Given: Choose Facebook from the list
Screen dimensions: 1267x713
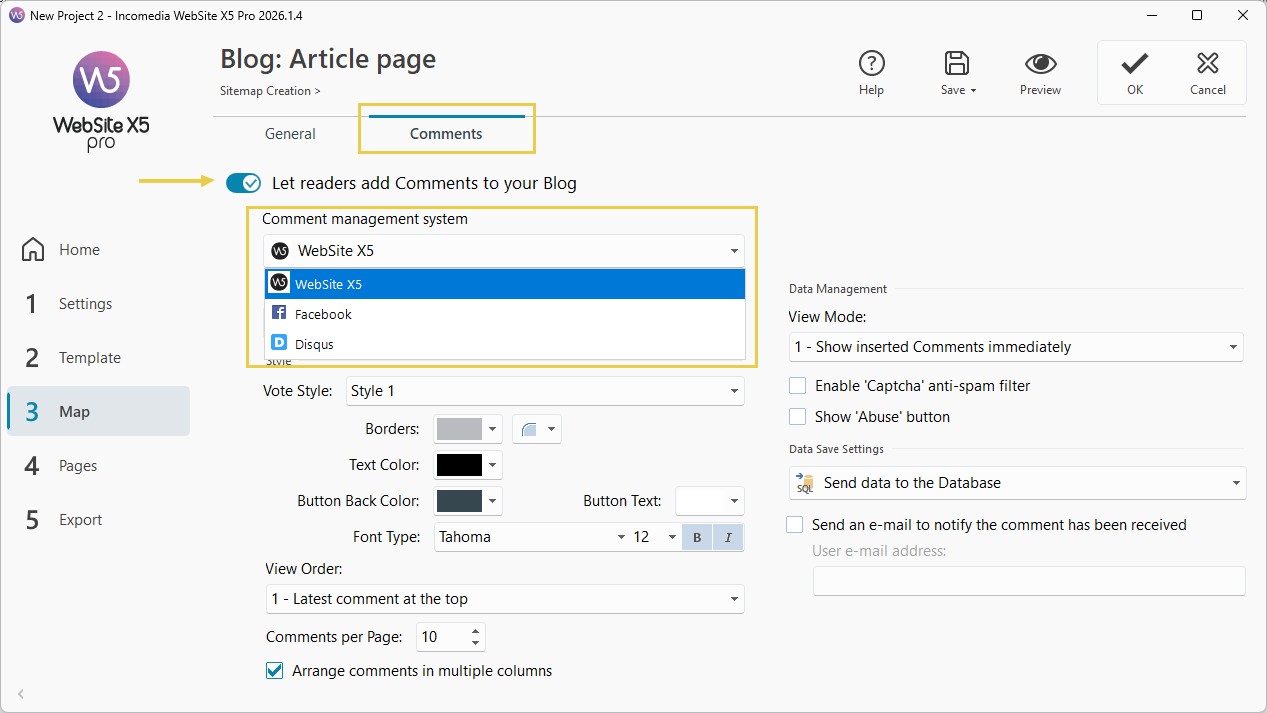Looking at the screenshot, I should point(506,314).
